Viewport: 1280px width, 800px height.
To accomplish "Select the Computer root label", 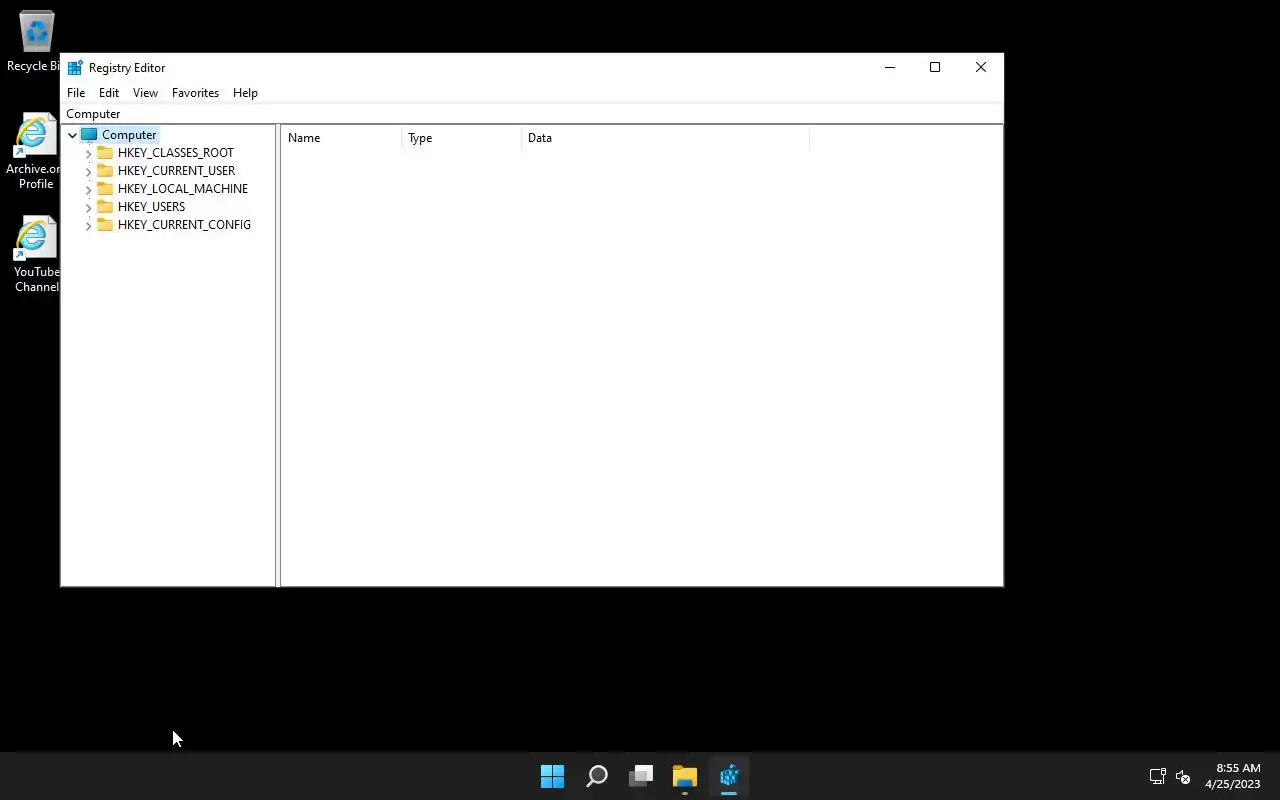I will point(129,135).
